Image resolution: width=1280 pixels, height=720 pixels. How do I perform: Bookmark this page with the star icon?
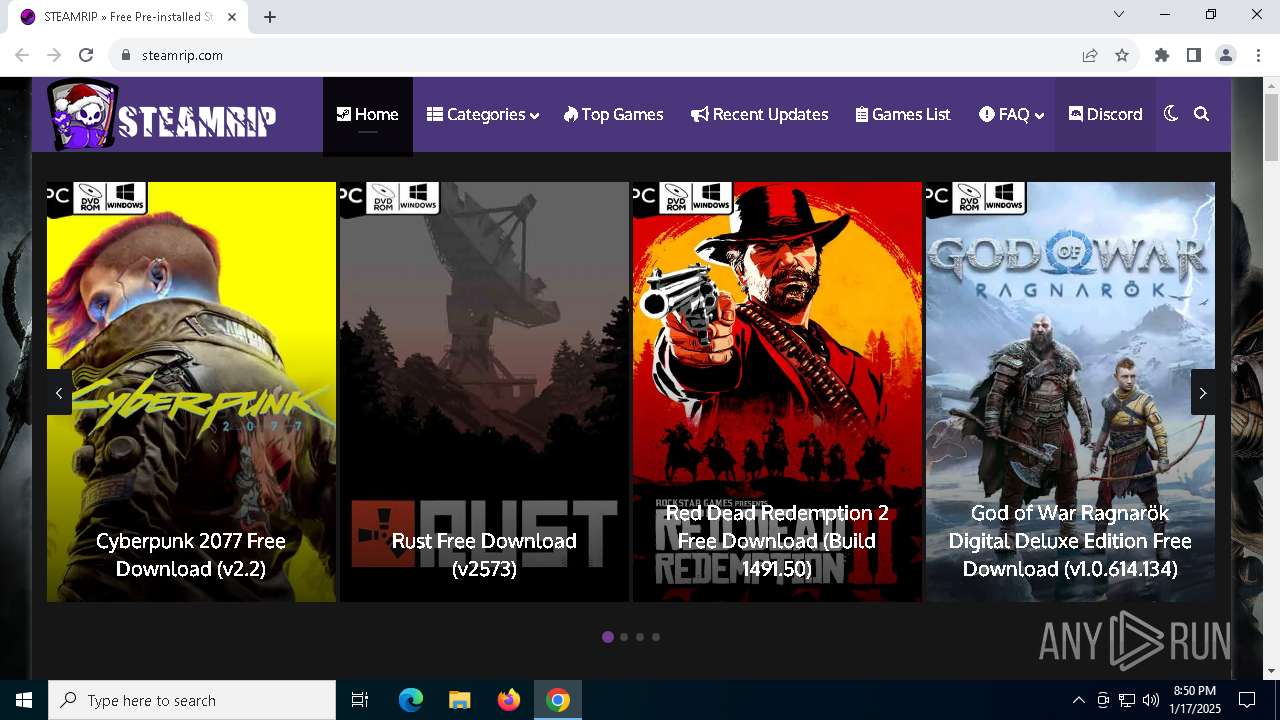[x=1122, y=55]
